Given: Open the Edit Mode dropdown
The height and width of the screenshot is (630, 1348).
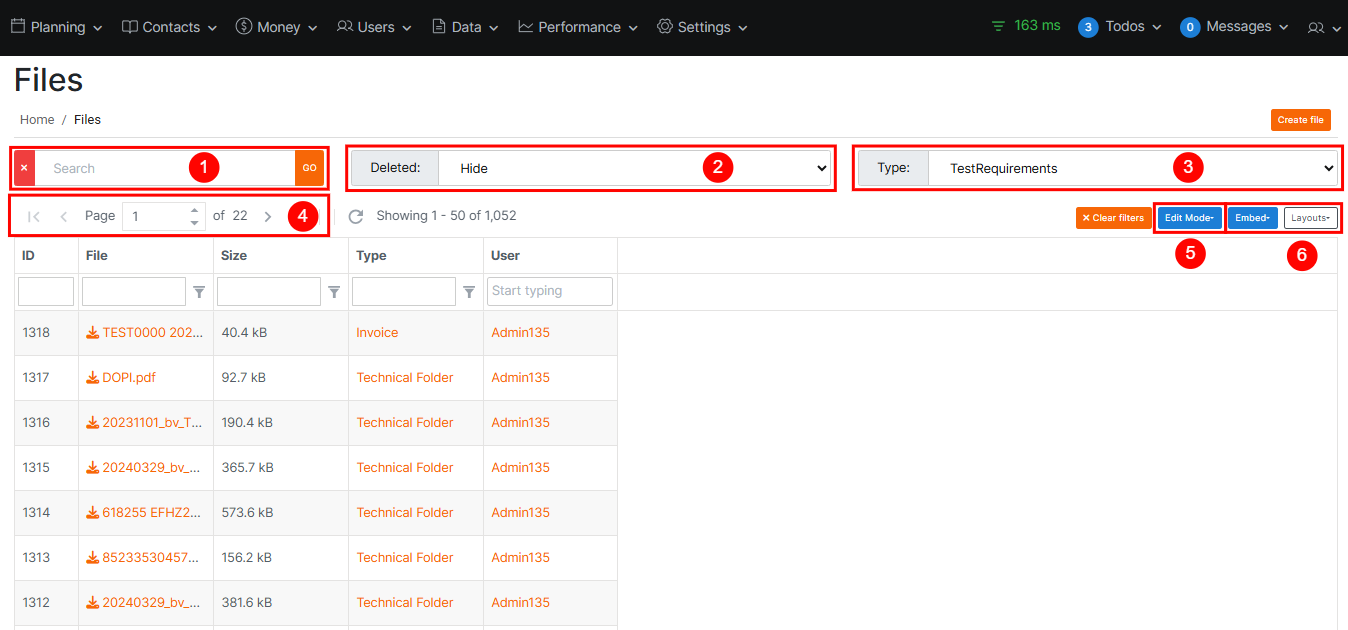Looking at the screenshot, I should click(1189, 218).
